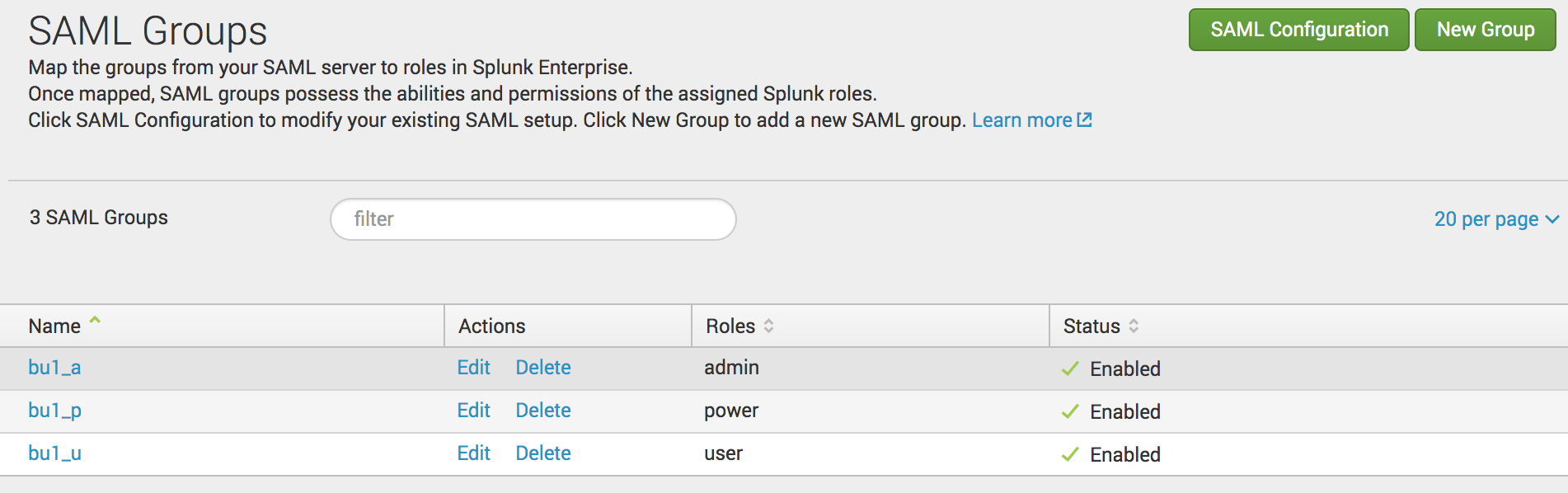Click the Name column ascending sort arrow
The image size is (1568, 493).
95,320
